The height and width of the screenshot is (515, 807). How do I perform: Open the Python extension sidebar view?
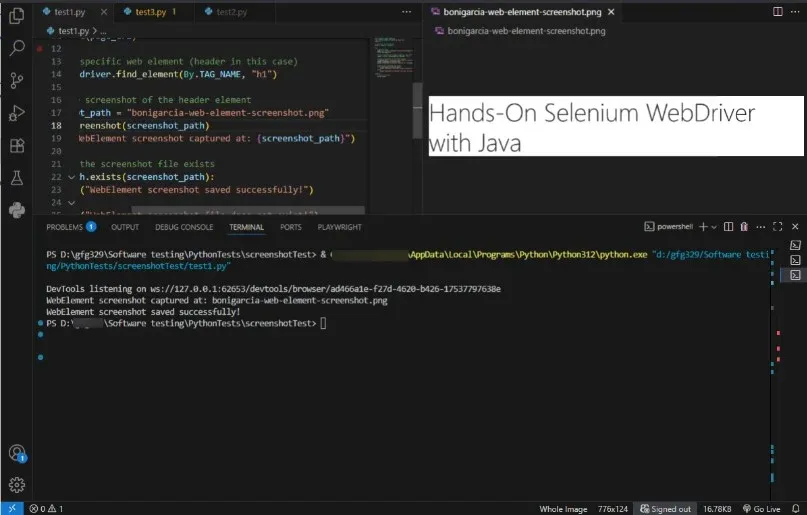pos(16,210)
